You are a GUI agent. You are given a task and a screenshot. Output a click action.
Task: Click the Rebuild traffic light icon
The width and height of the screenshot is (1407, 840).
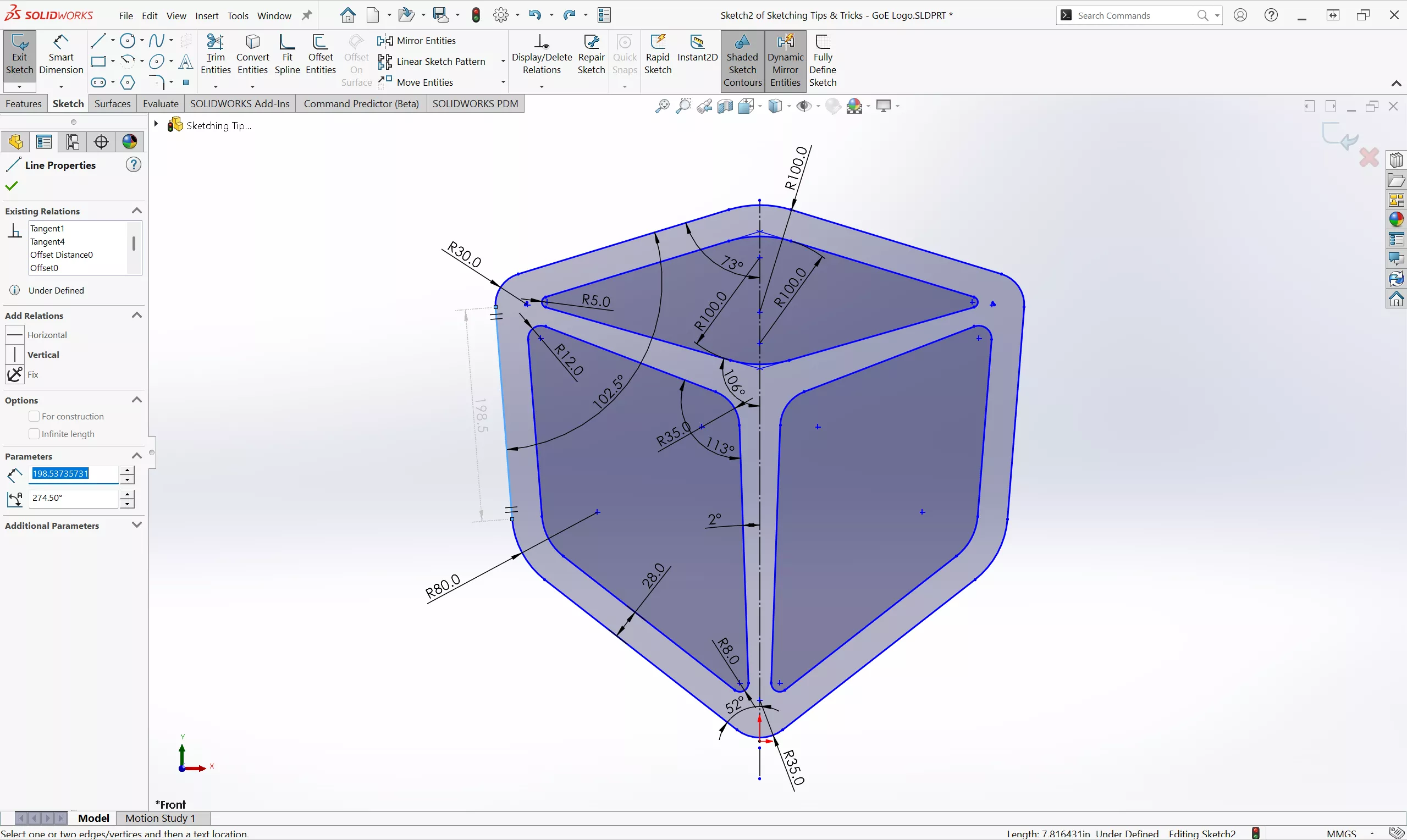476,15
